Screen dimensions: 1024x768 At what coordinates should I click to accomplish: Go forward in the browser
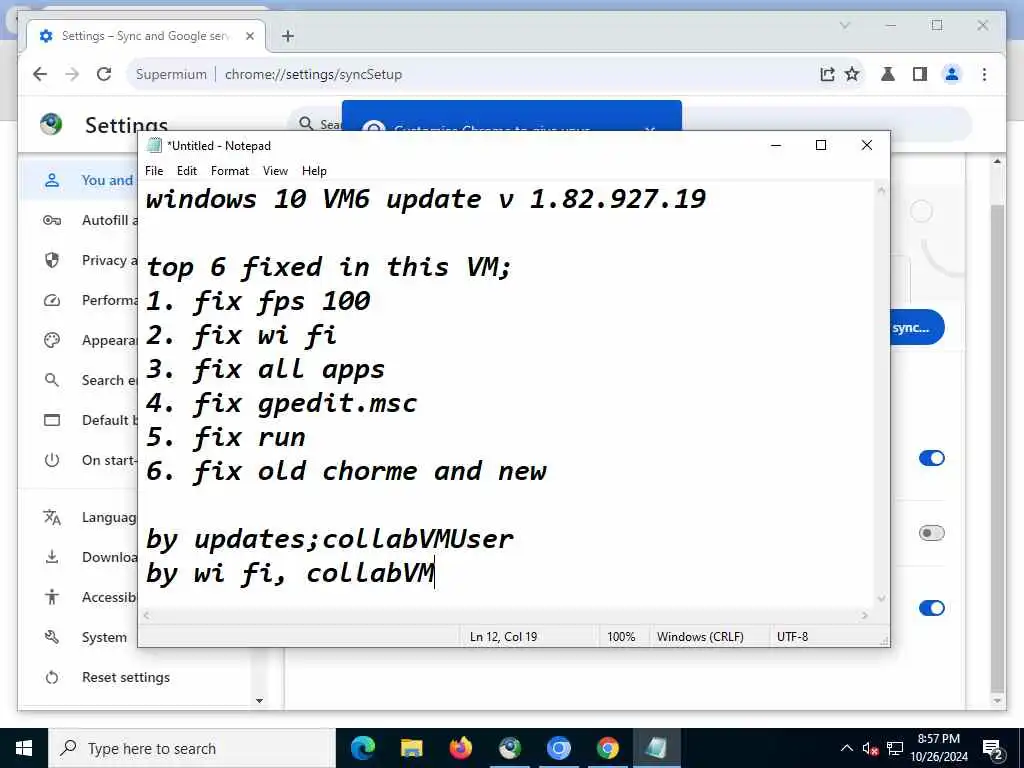click(72, 74)
